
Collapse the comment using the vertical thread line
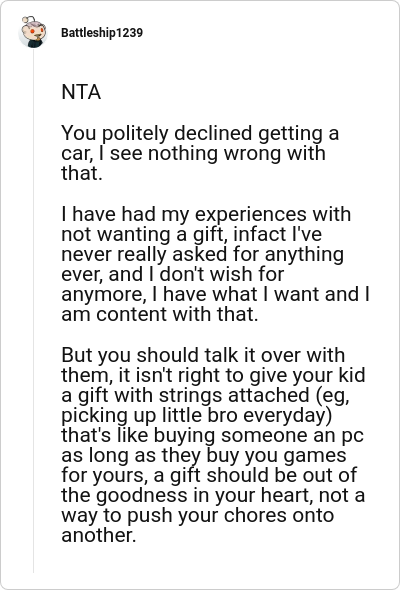tap(33, 310)
